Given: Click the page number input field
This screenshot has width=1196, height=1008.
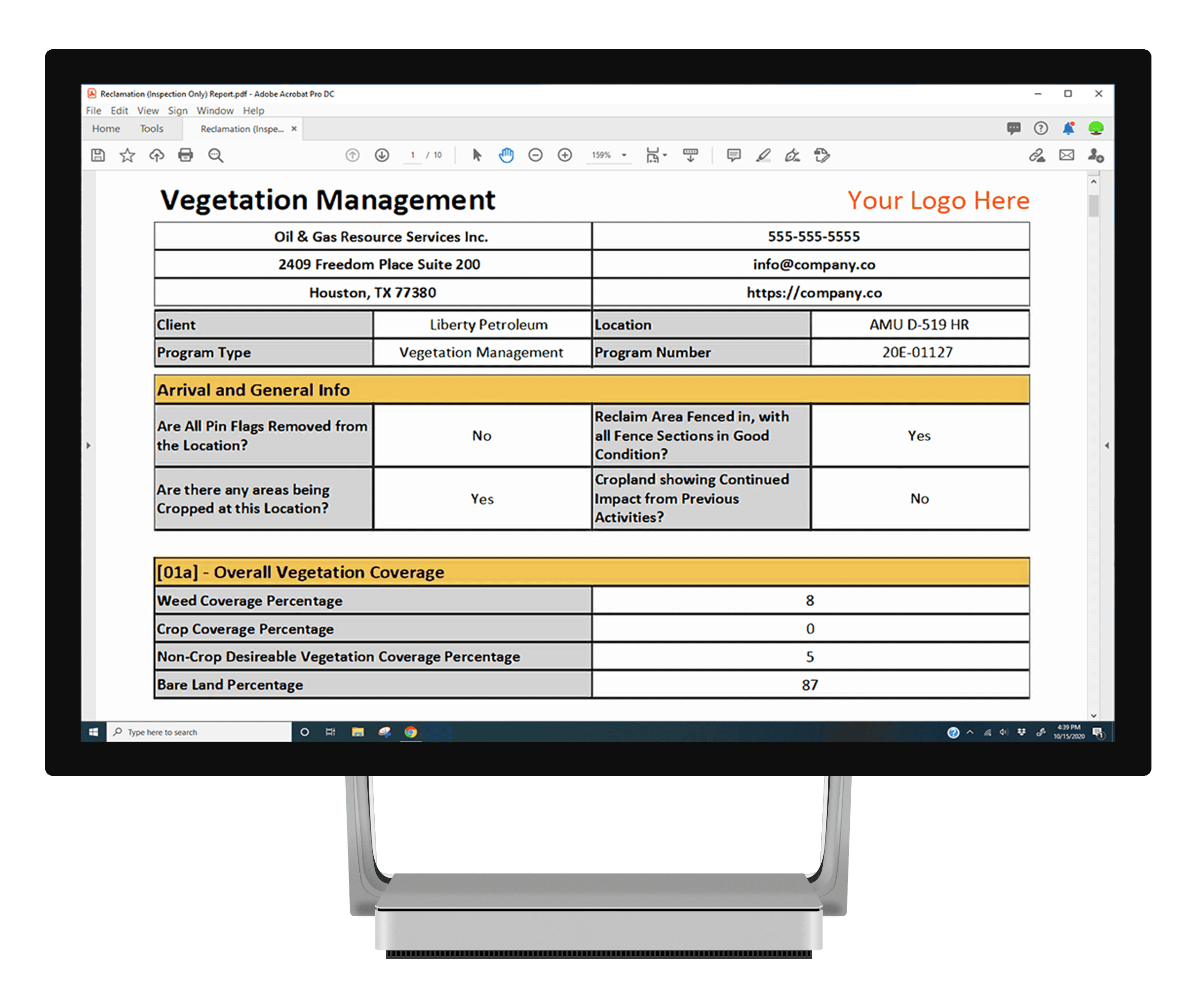Looking at the screenshot, I should click(412, 155).
